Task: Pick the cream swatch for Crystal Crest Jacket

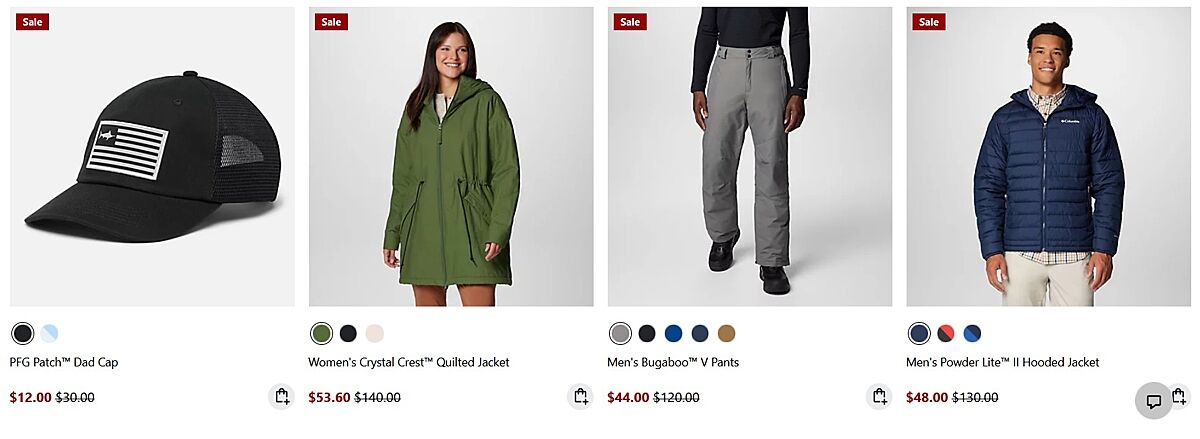Action: [375, 333]
